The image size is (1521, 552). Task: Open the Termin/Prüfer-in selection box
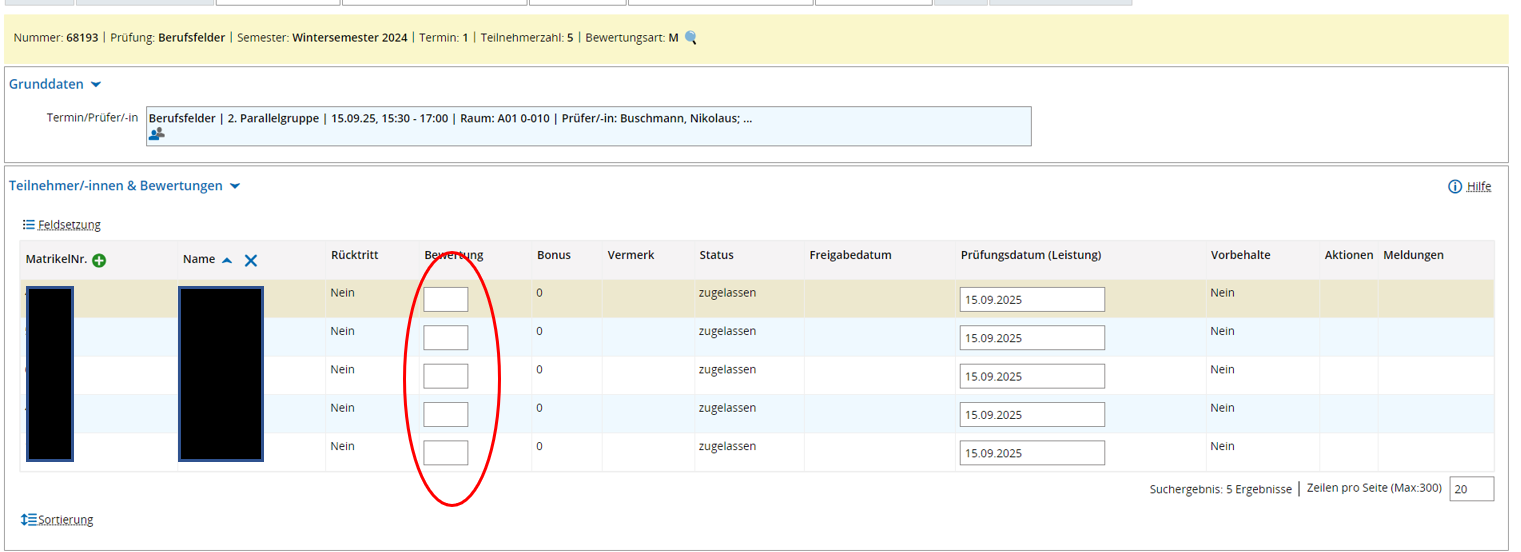(x=588, y=126)
